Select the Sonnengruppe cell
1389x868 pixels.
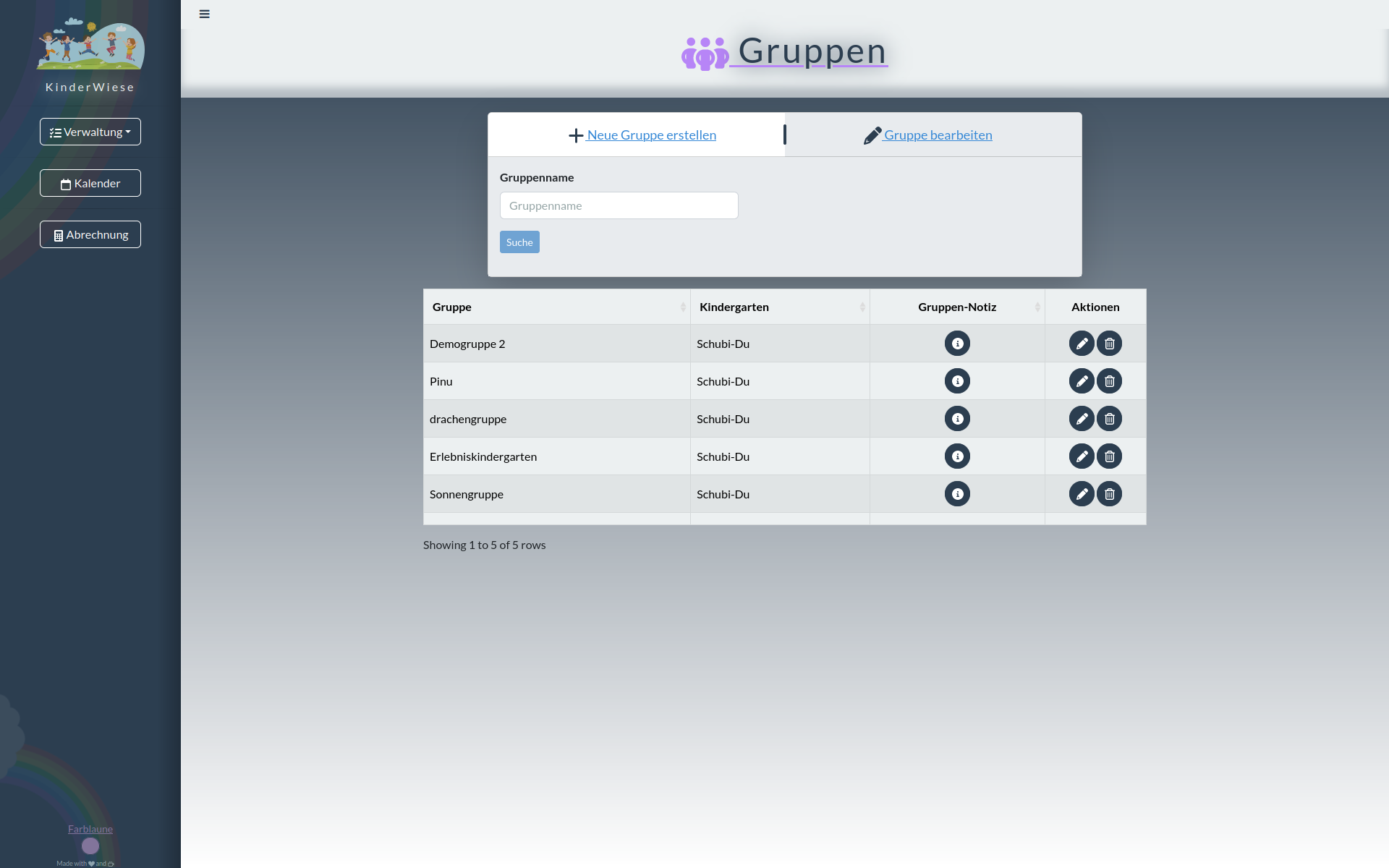[x=556, y=494]
